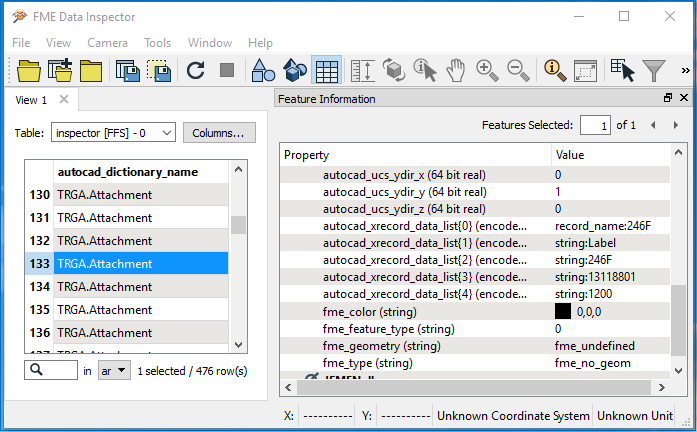This screenshot has height=432, width=697.
Task: Close the View 1 tab
Action: [64, 99]
